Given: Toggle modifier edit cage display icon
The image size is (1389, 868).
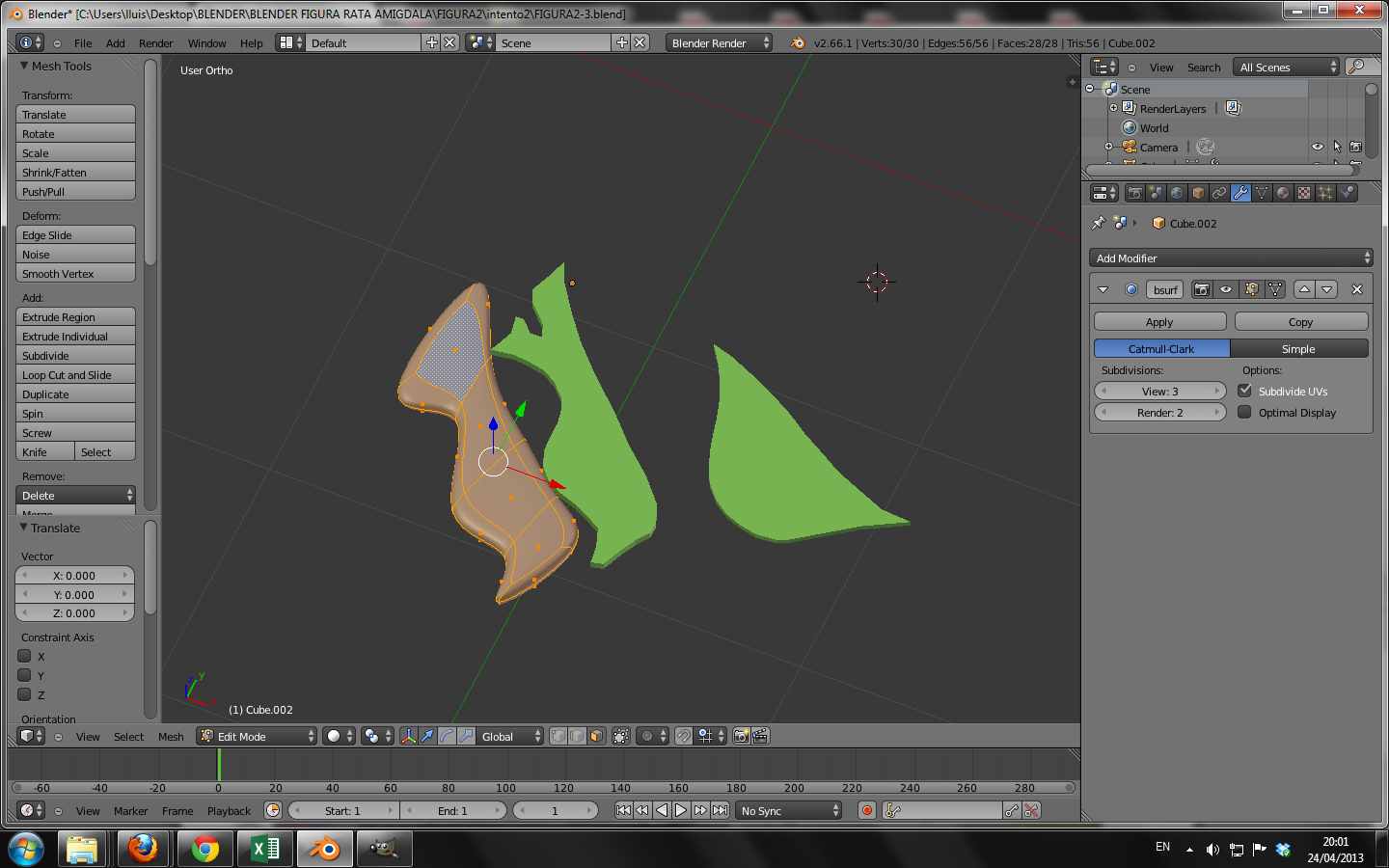Looking at the screenshot, I should tap(1275, 289).
